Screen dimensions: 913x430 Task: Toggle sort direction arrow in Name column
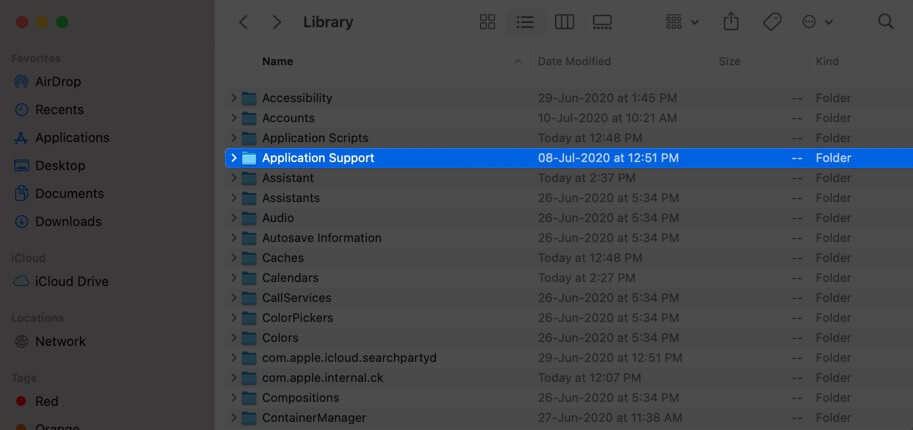point(518,61)
